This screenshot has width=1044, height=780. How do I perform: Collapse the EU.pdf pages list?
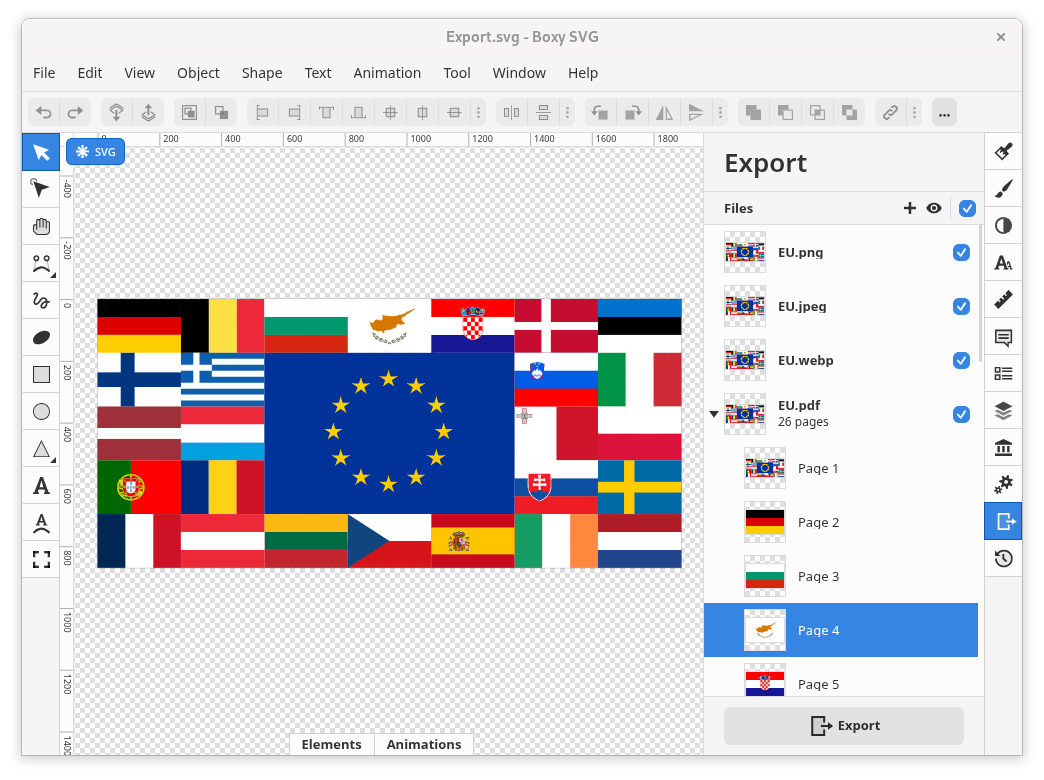(713, 413)
